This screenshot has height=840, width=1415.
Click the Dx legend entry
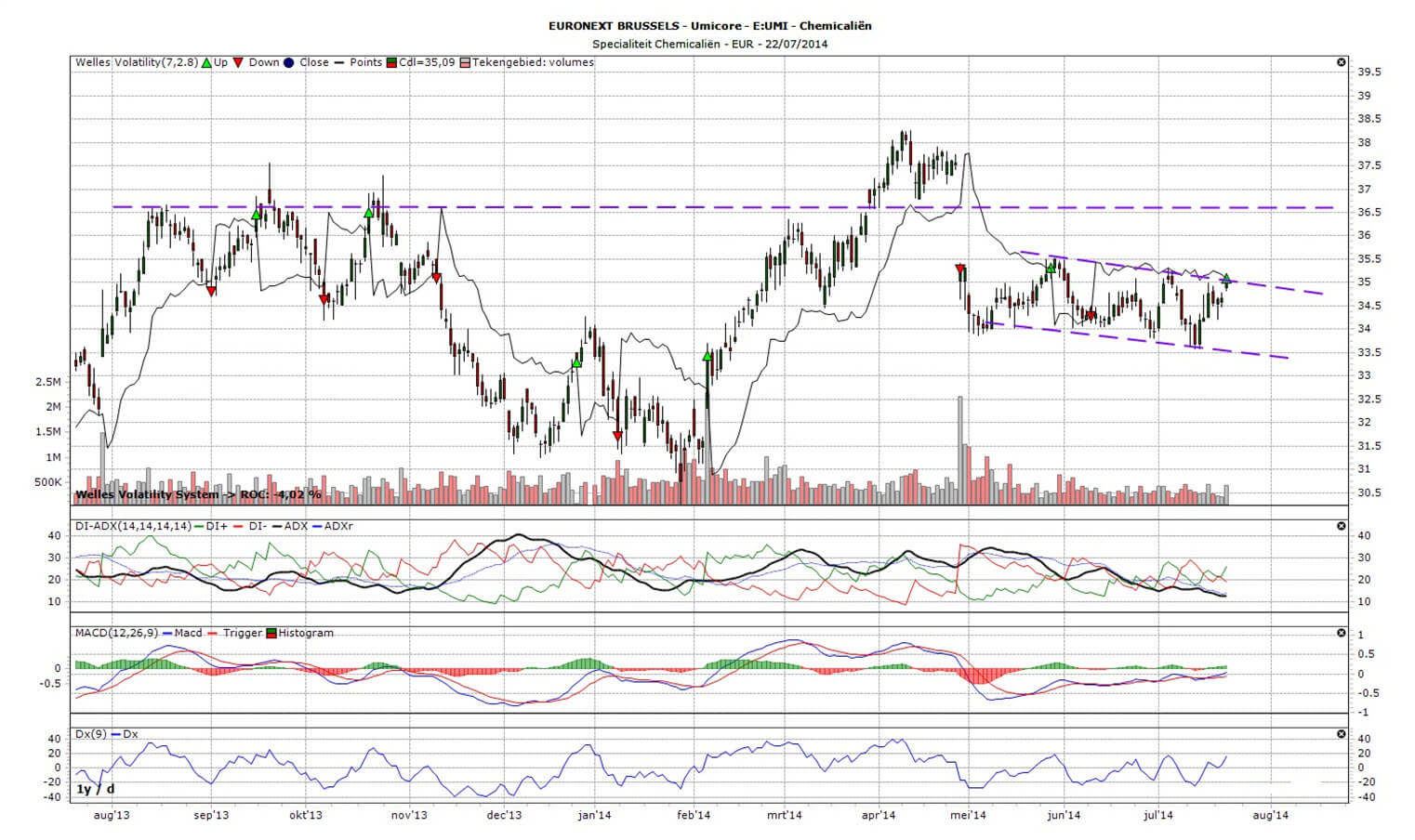point(124,734)
